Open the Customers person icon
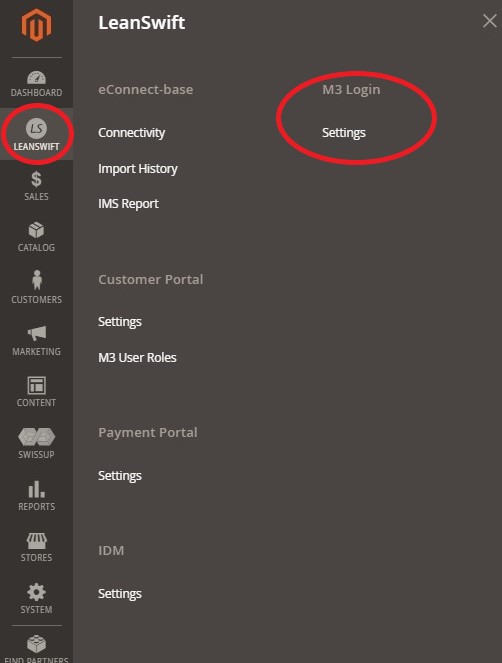The height and width of the screenshot is (663, 502). pyautogui.click(x=37, y=280)
